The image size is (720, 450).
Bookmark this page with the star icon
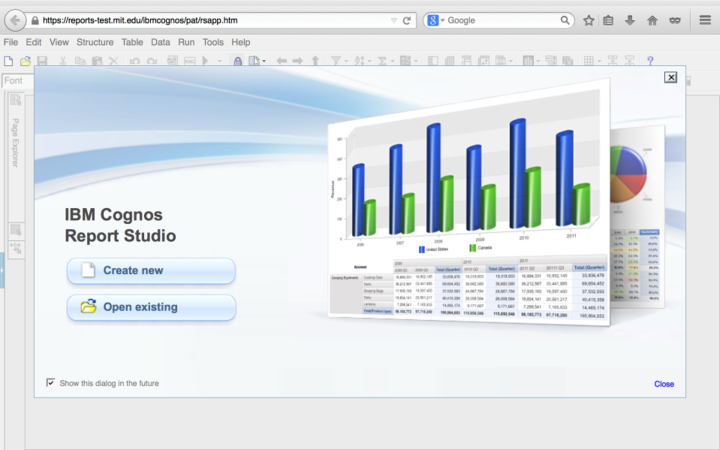pos(589,20)
